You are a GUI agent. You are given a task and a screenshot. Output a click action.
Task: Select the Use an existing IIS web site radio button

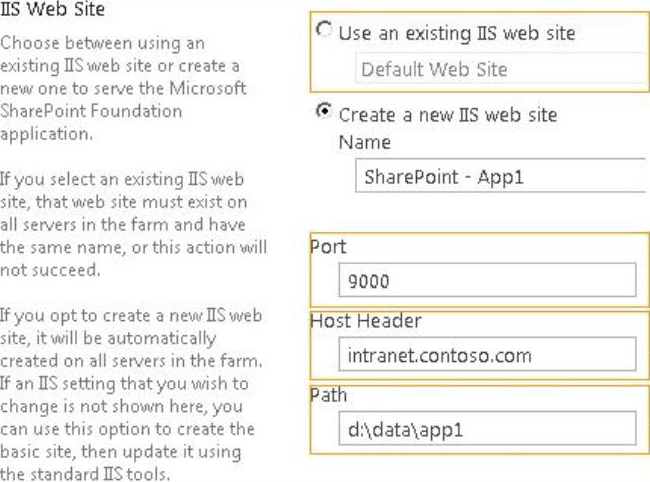point(324,30)
